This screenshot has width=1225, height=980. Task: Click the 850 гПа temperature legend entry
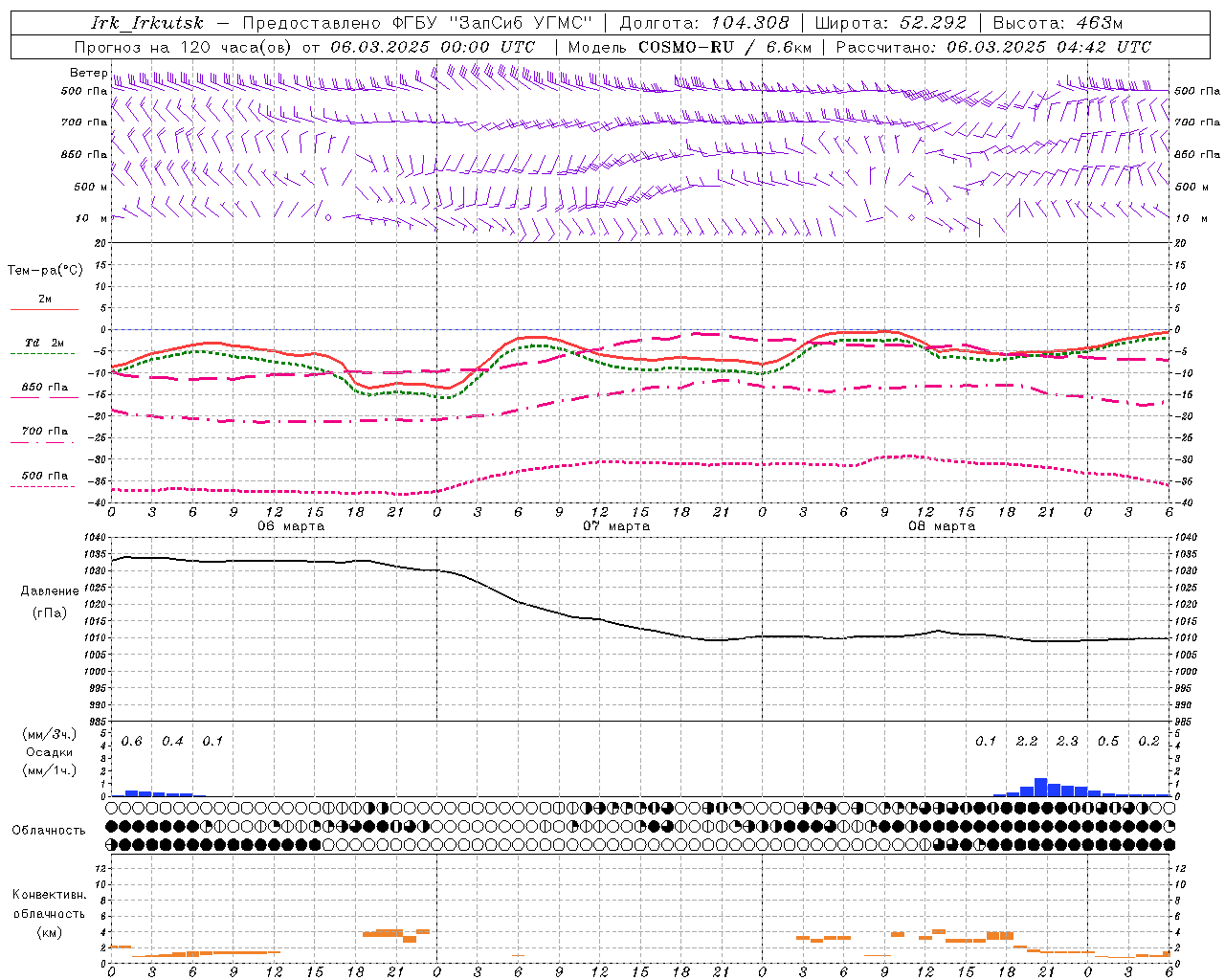(45, 388)
